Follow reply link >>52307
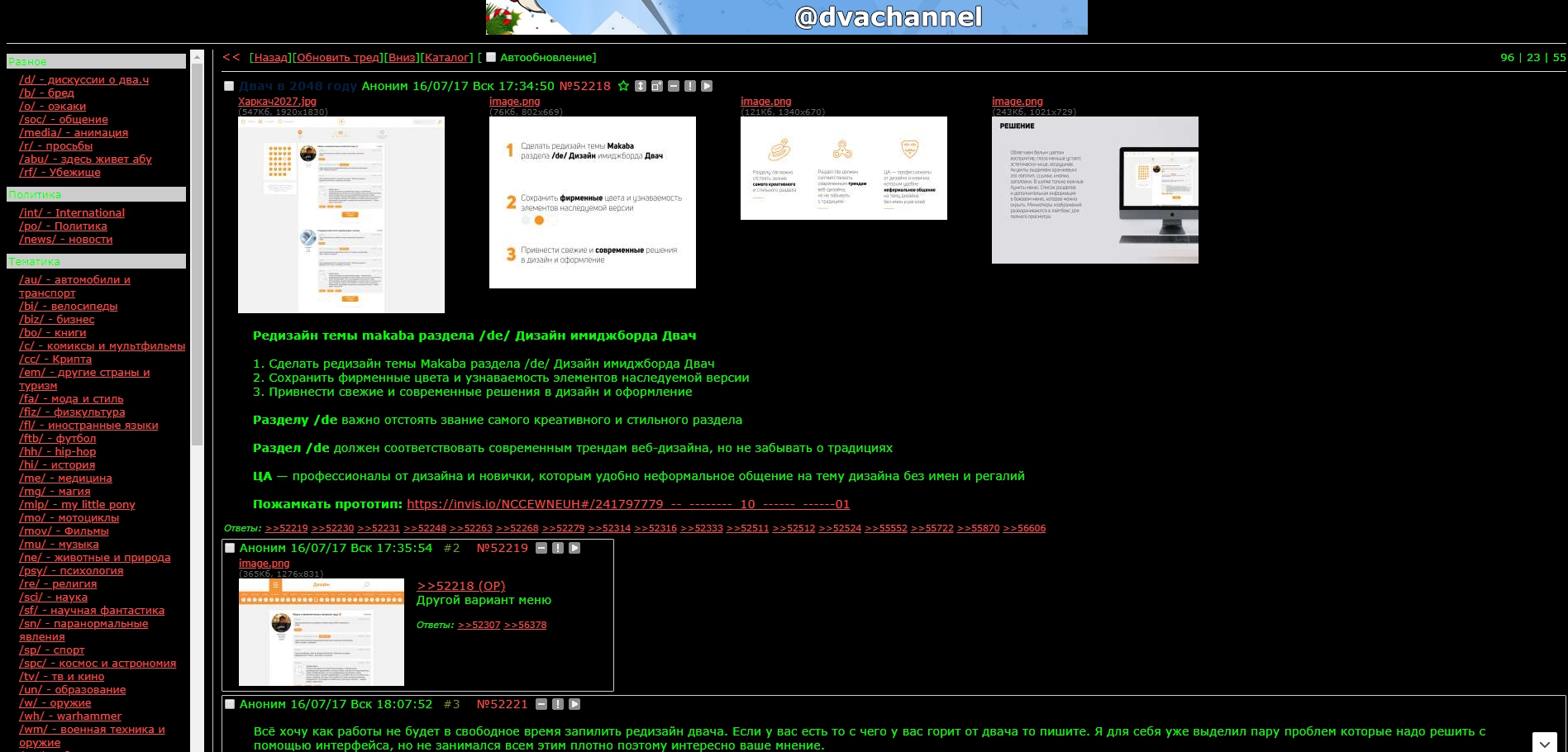The width and height of the screenshot is (1568, 752). click(x=479, y=625)
